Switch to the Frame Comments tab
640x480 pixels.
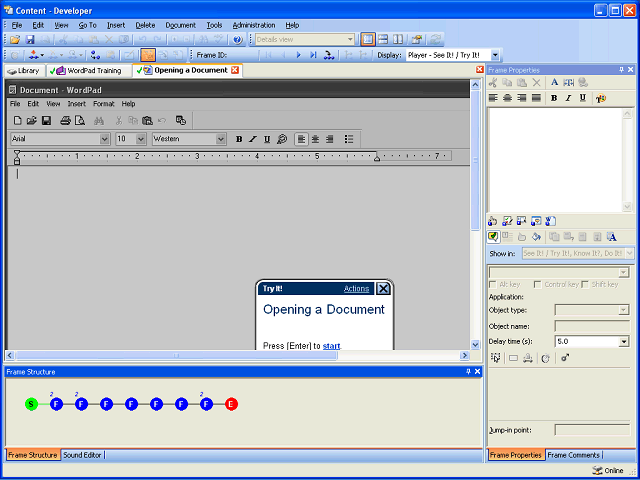[573, 455]
